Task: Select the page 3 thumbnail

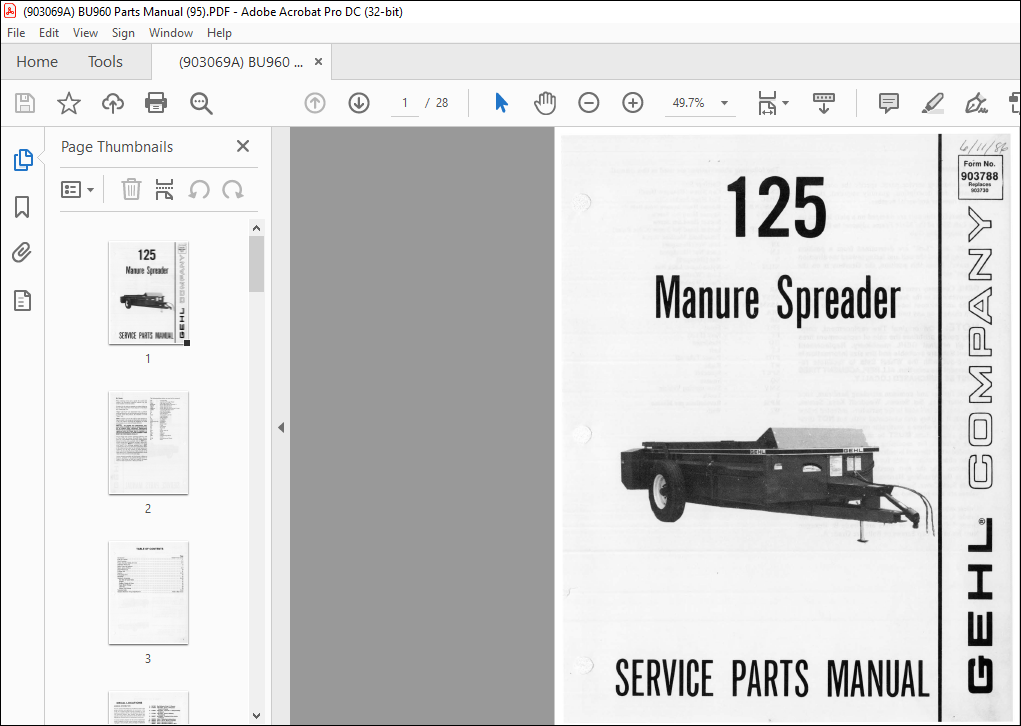Action: (x=148, y=593)
